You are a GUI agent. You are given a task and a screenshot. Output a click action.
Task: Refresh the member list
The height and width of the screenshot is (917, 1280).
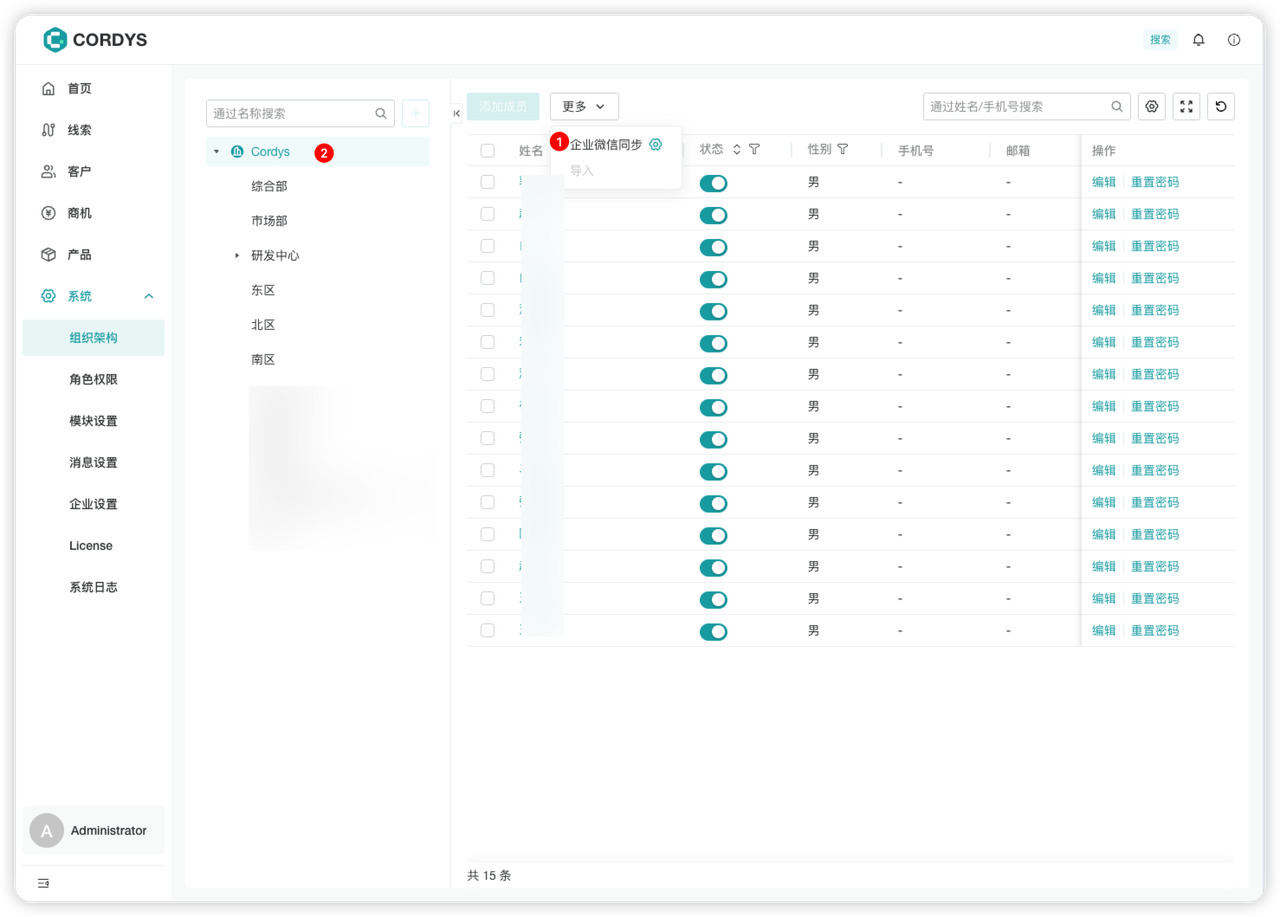[x=1221, y=106]
